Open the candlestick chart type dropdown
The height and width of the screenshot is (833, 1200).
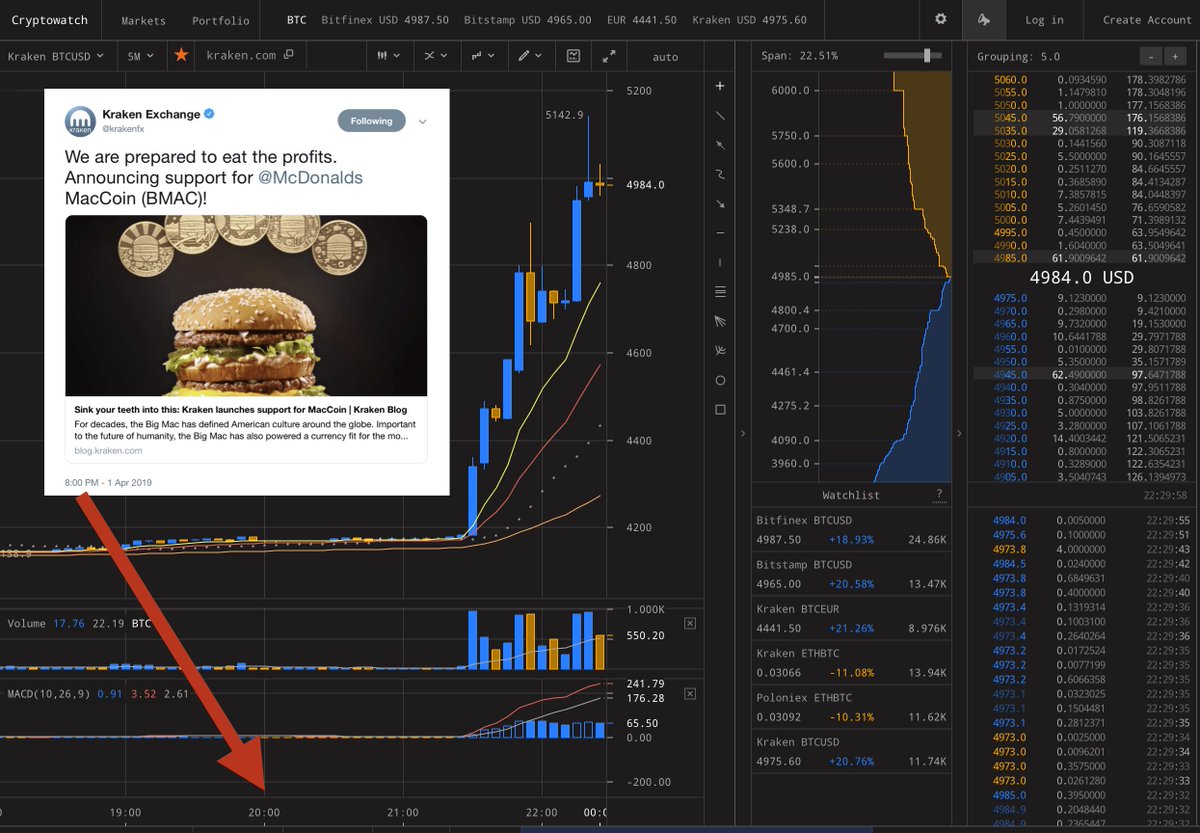click(387, 56)
